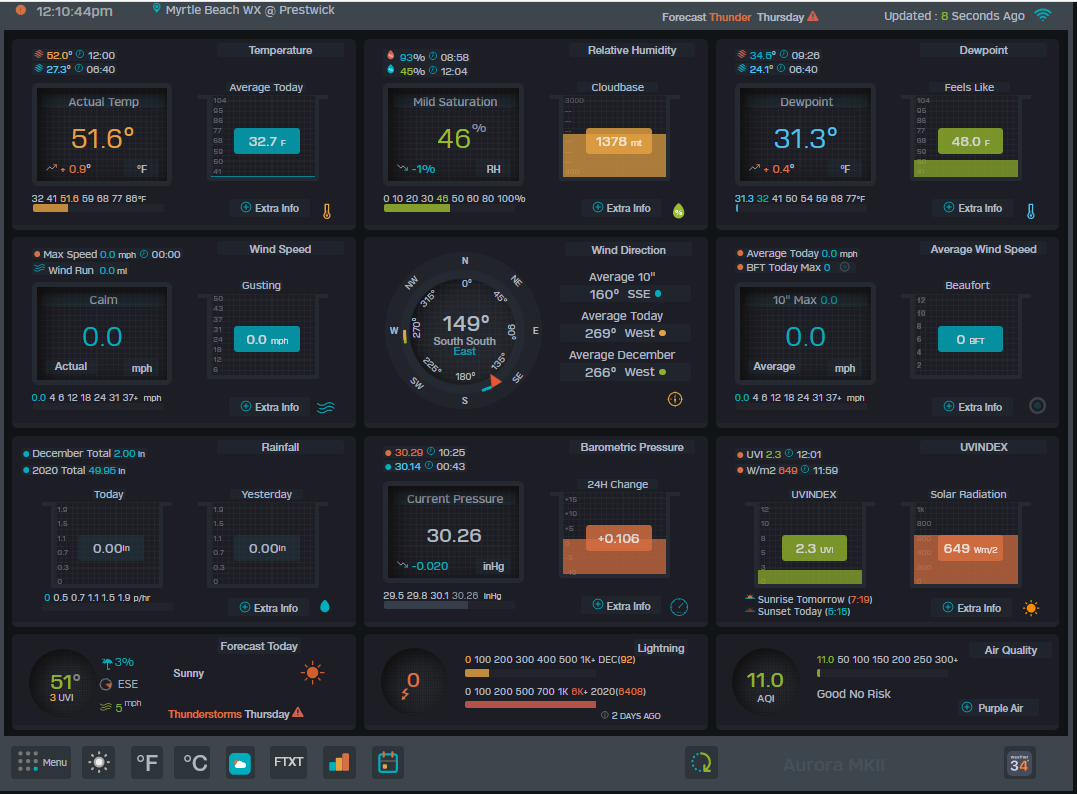Screen dimensions: 1077x794
Task: Click the wind waves icon in Wind Speed
Action: 326,407
